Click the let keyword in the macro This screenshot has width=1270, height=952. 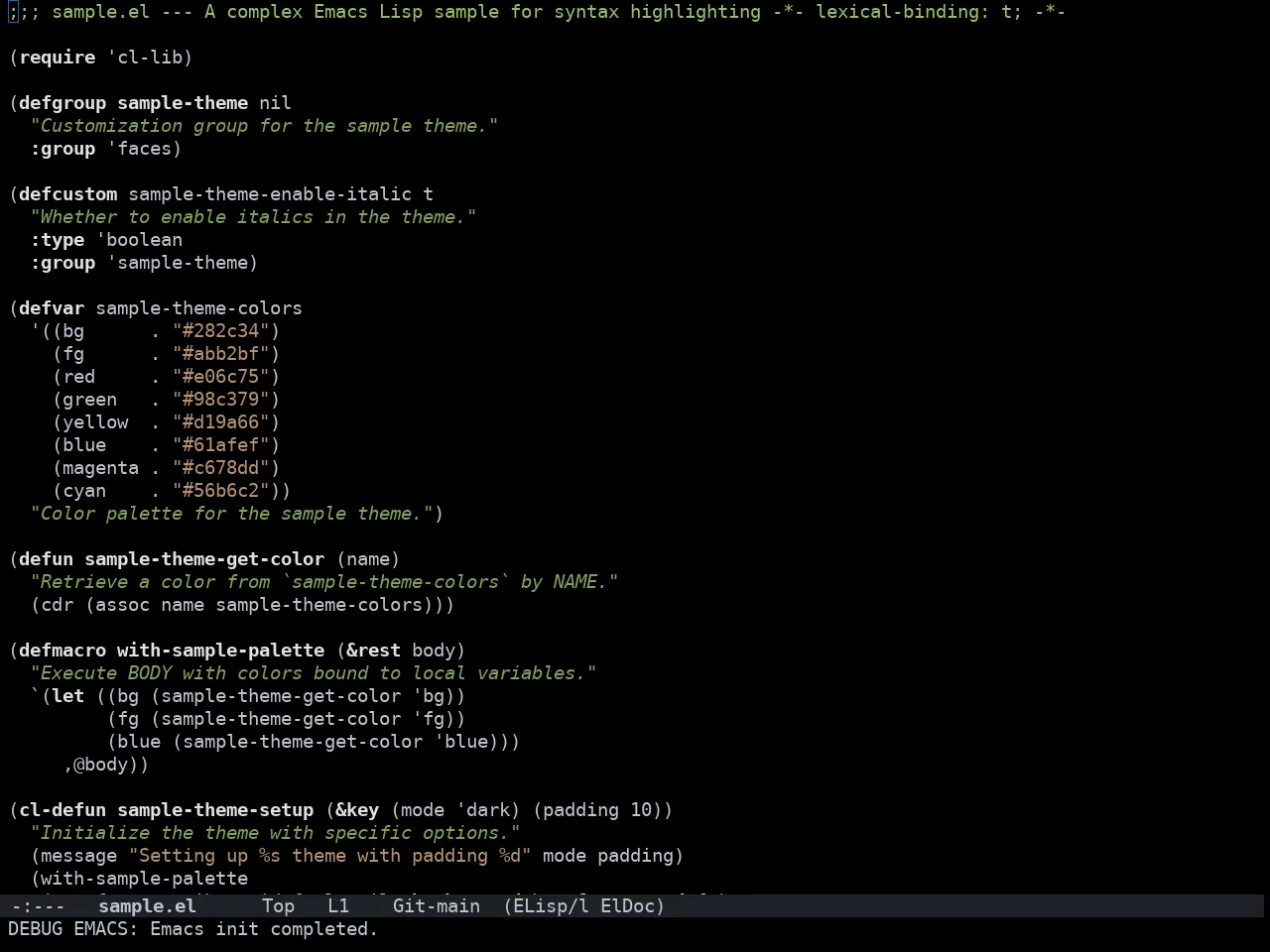68,696
